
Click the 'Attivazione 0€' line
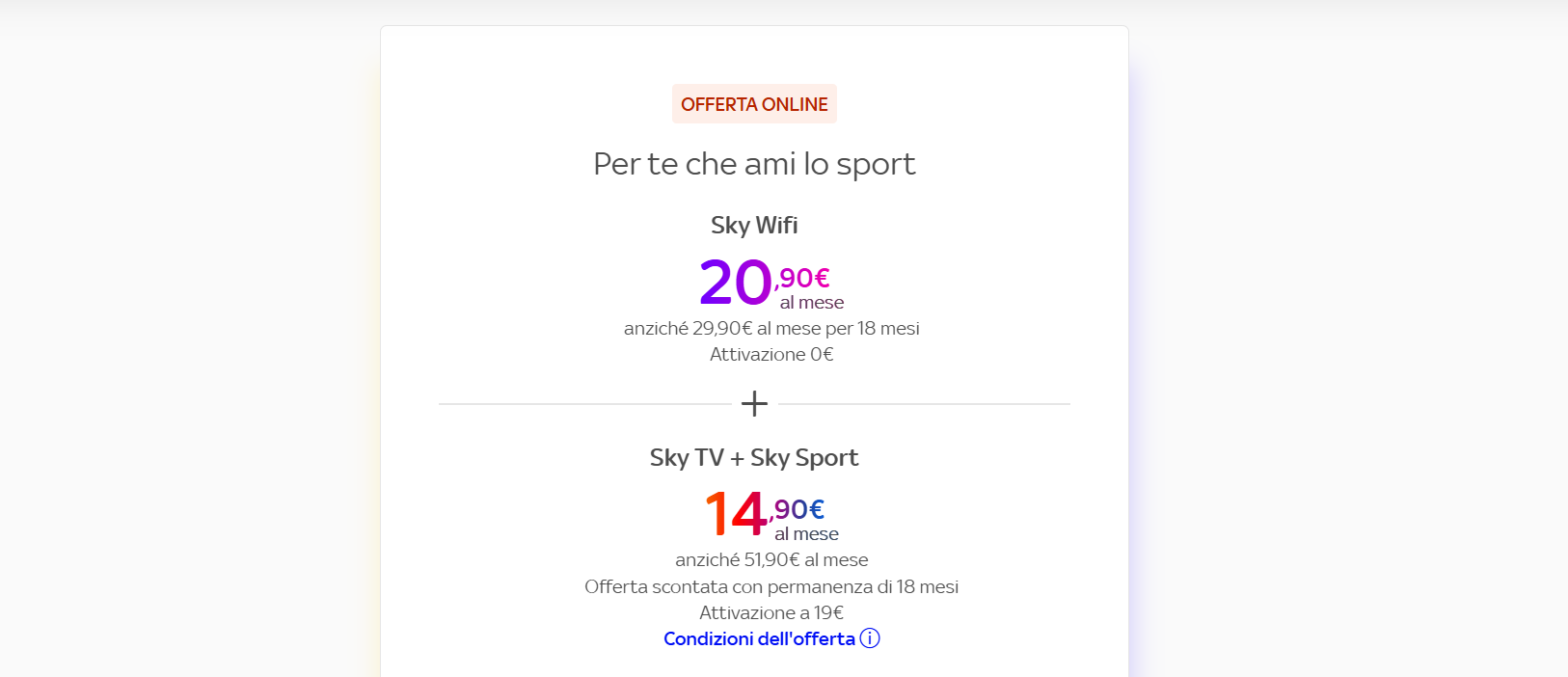pyautogui.click(x=771, y=354)
